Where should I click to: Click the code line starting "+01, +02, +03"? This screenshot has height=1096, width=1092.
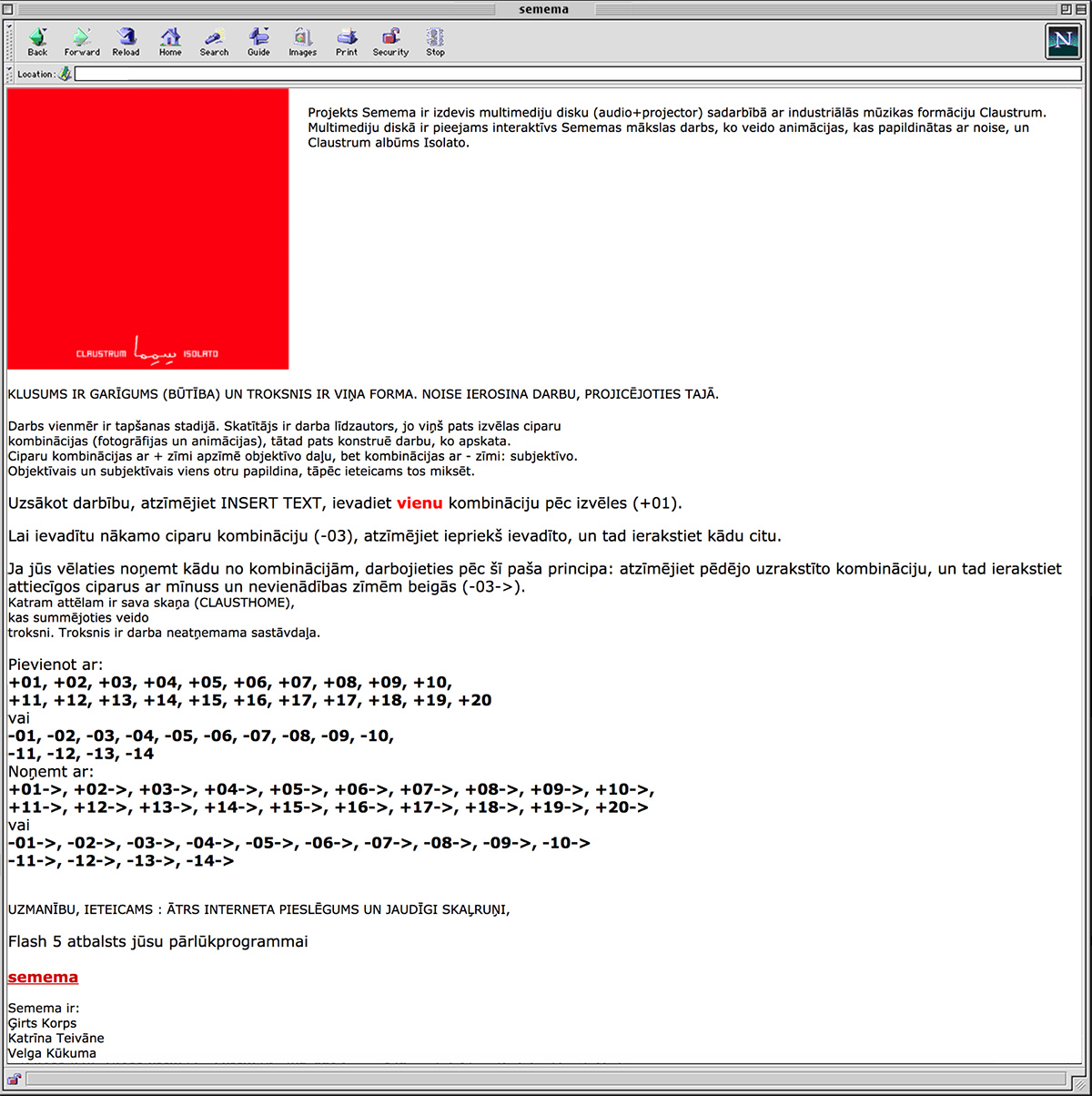[x=230, y=683]
